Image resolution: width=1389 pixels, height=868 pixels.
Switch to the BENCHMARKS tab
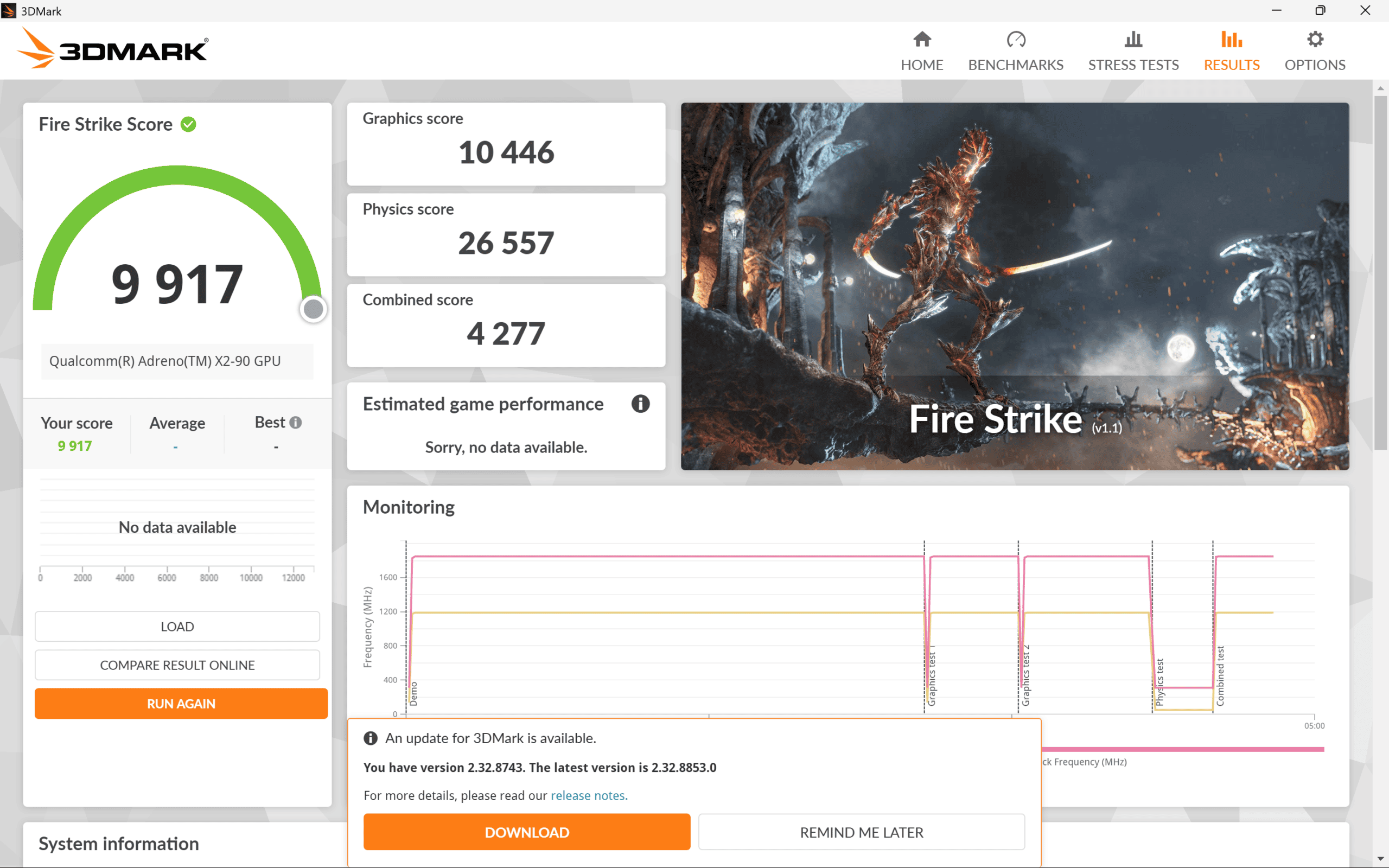click(x=1016, y=65)
